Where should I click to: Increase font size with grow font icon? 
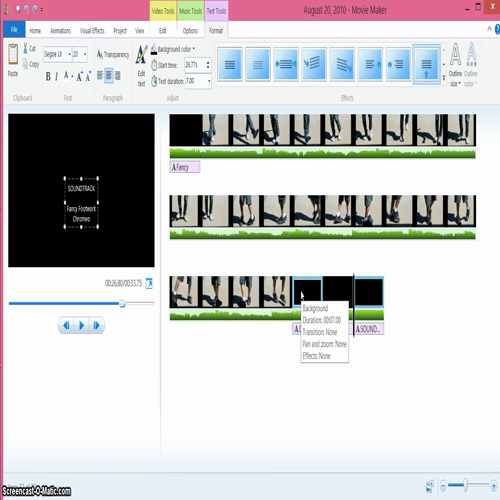coord(80,76)
